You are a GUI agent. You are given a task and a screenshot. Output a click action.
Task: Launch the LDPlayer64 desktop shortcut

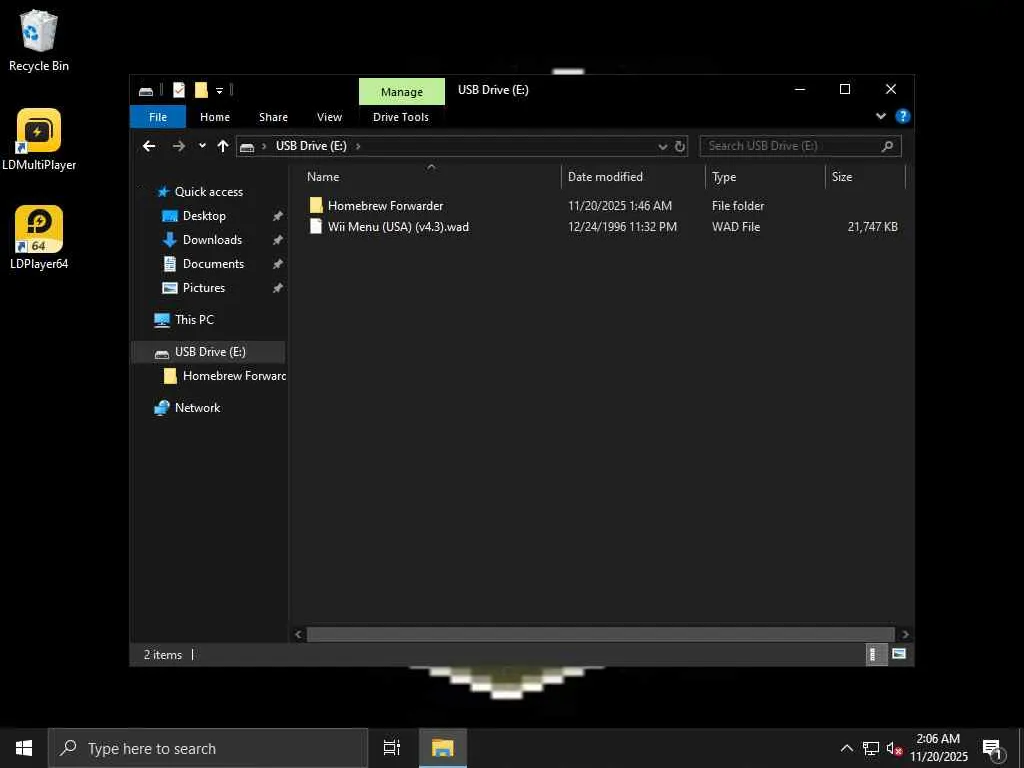(x=39, y=238)
